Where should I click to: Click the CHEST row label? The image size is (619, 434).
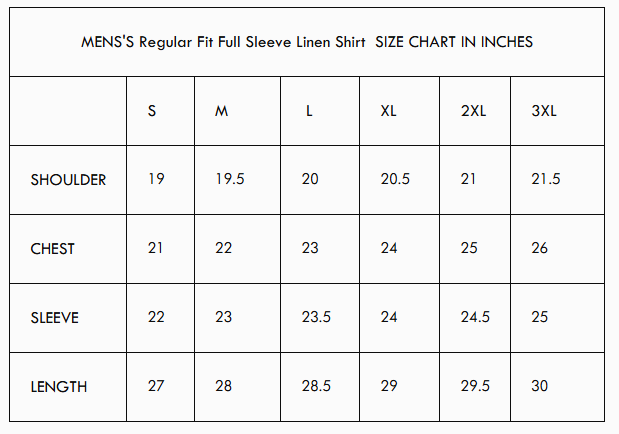tap(53, 249)
